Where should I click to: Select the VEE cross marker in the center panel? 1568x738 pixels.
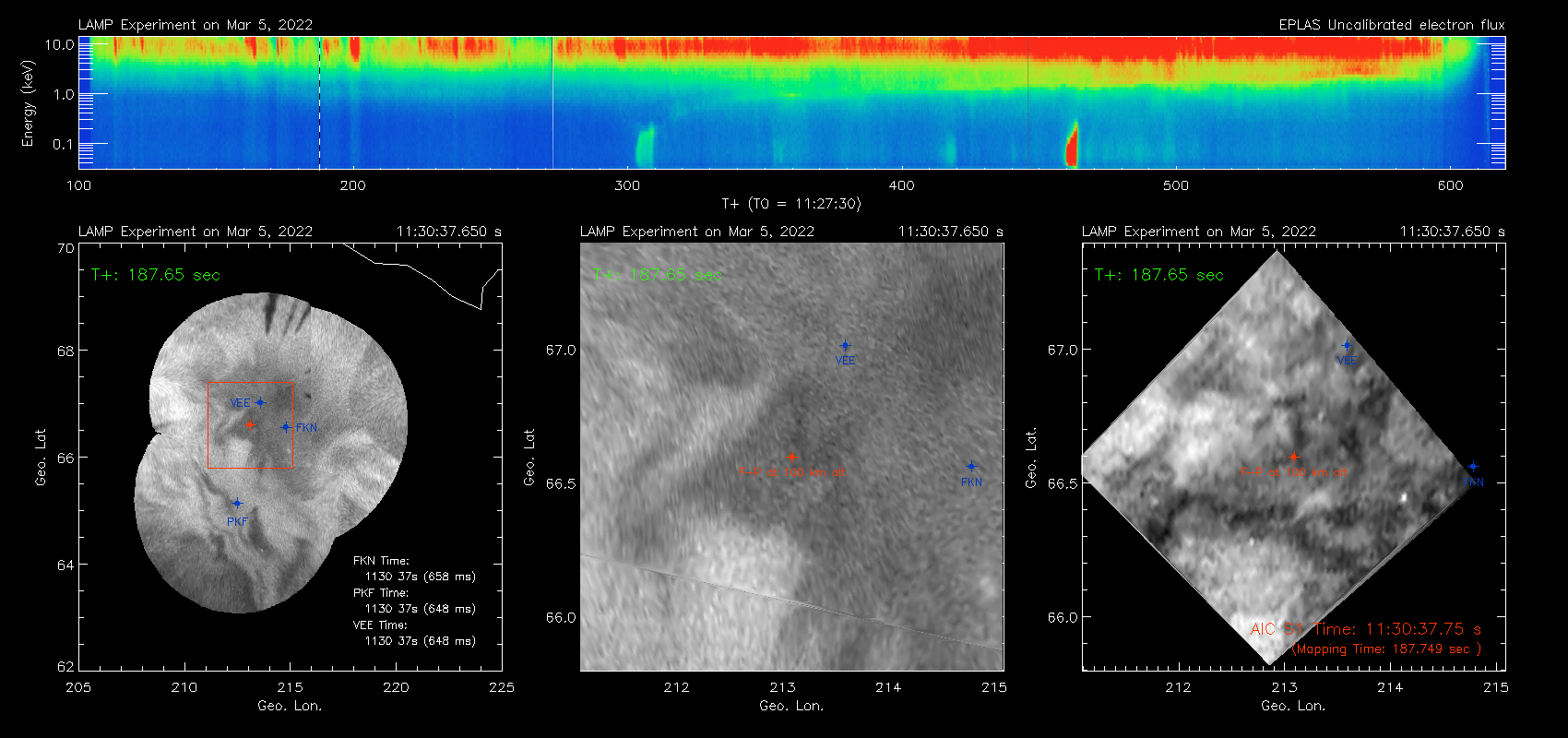pyautogui.click(x=845, y=346)
